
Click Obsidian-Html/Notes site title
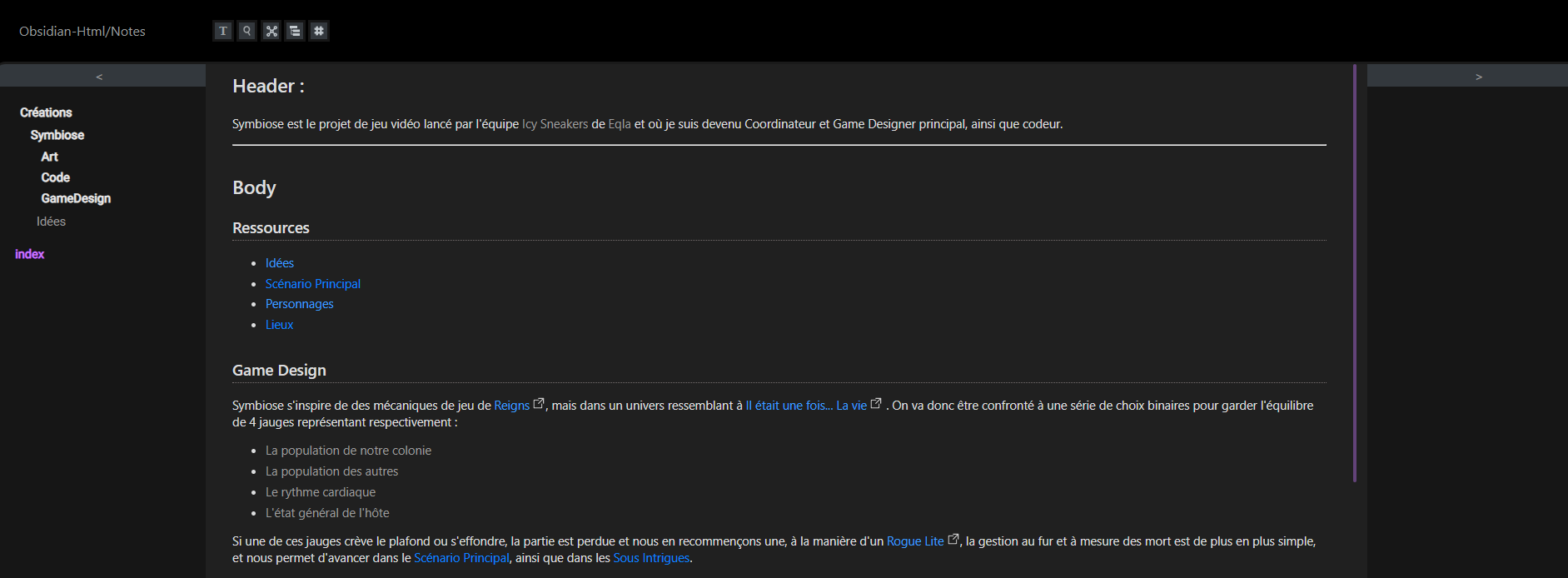coord(82,31)
